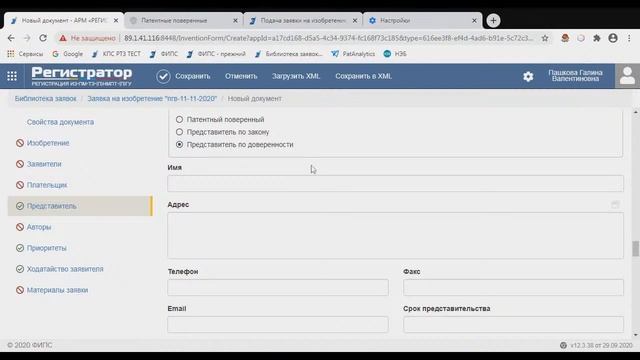Open the PatAnalytics bookmark
Image resolution: width=640 pixels, height=360 pixels.
pyautogui.click(x=353, y=54)
